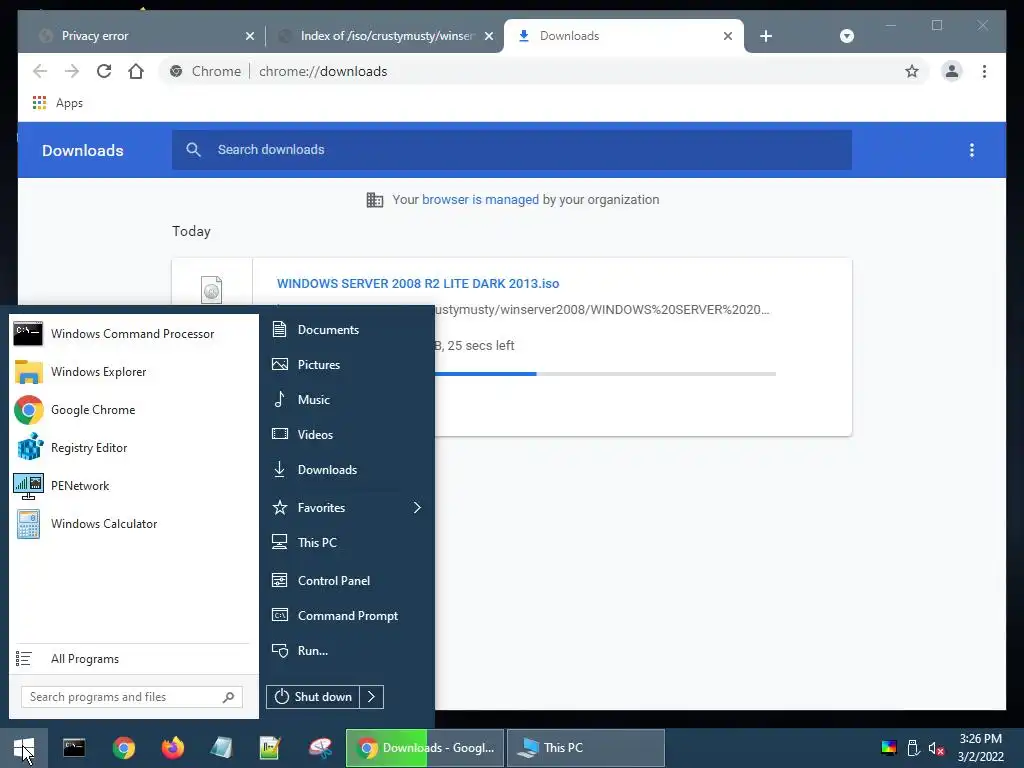Open Chrome profile avatar

(952, 71)
